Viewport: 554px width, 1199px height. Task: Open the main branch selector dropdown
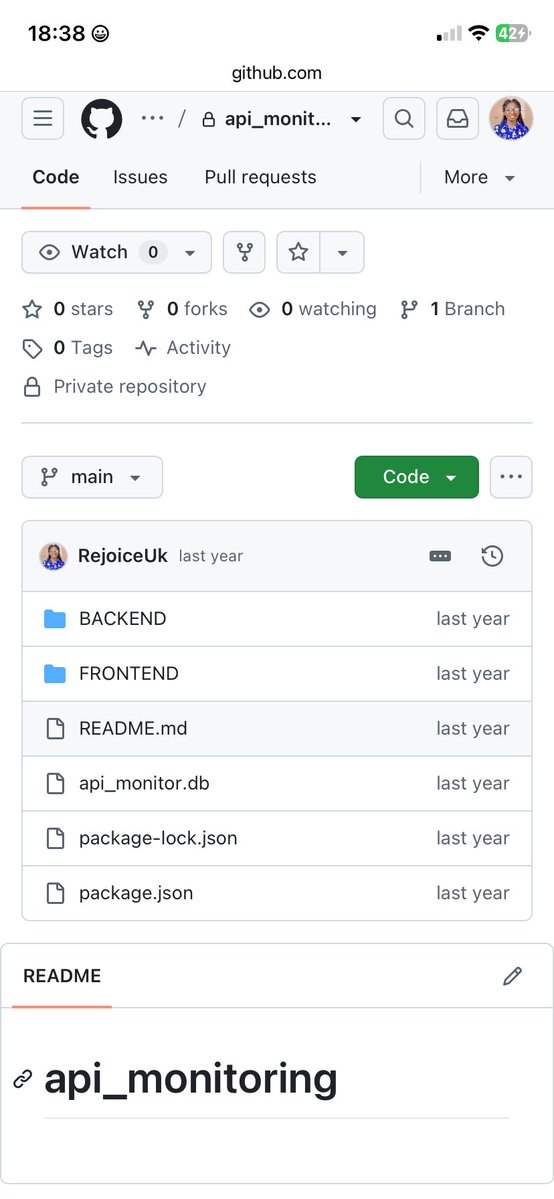point(92,477)
